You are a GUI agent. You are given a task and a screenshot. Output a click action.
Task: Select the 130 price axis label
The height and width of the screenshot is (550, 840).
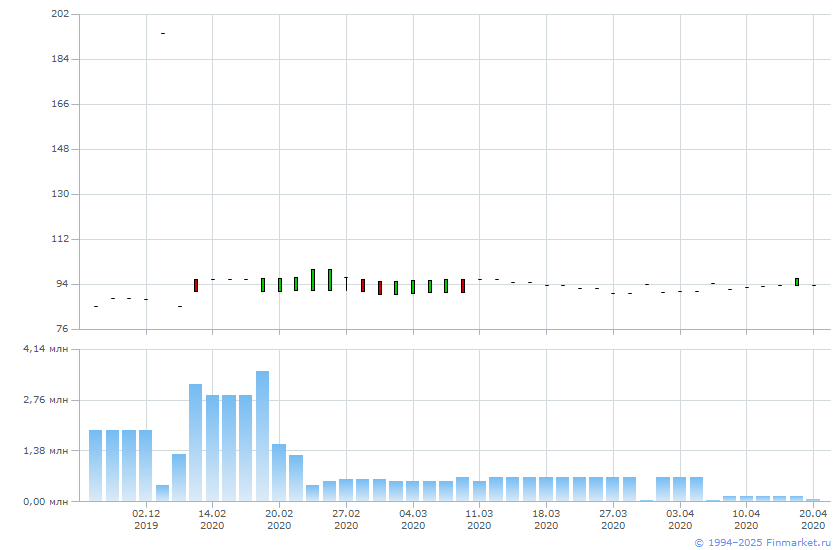point(61,194)
